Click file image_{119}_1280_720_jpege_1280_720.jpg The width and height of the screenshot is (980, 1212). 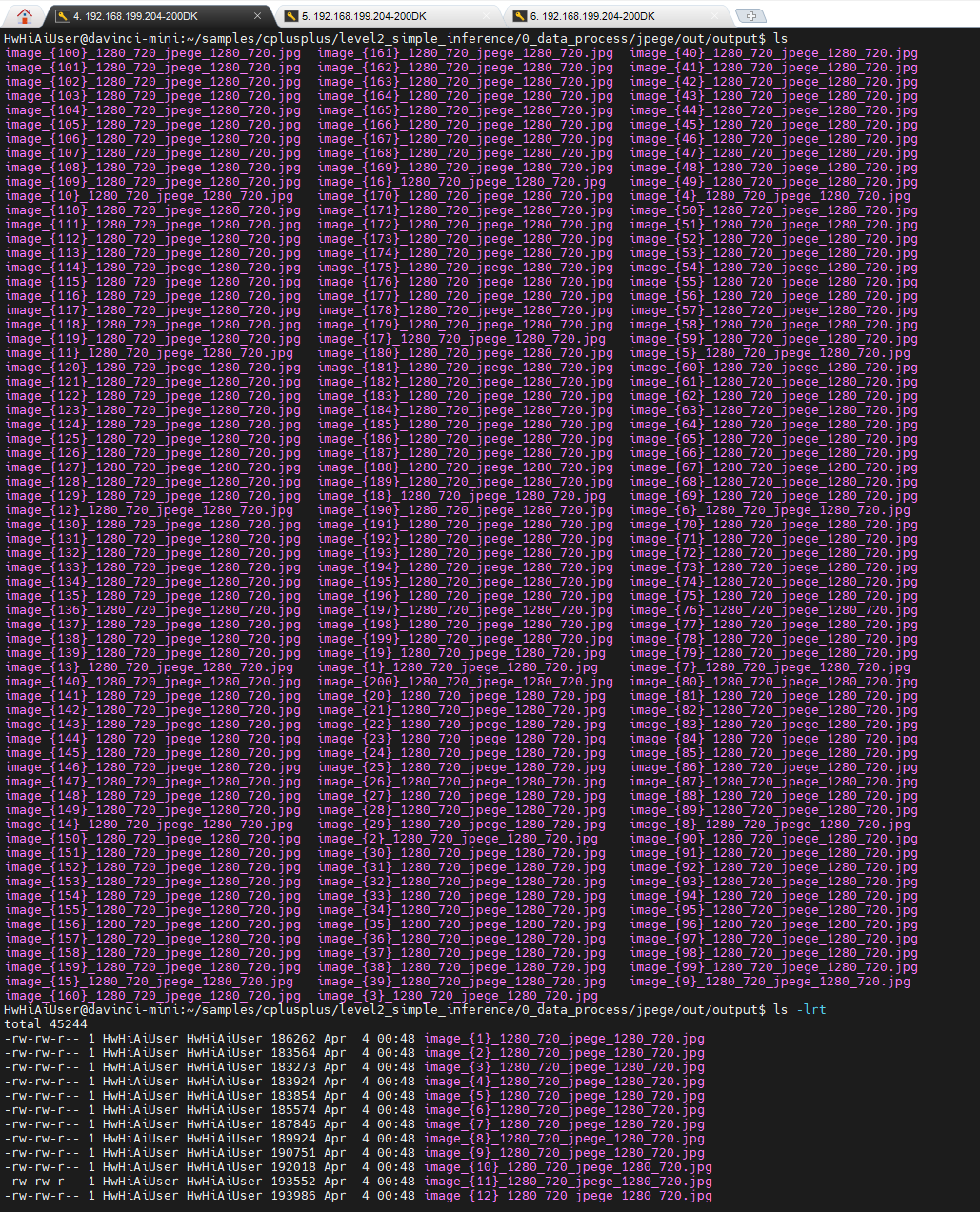tap(153, 339)
